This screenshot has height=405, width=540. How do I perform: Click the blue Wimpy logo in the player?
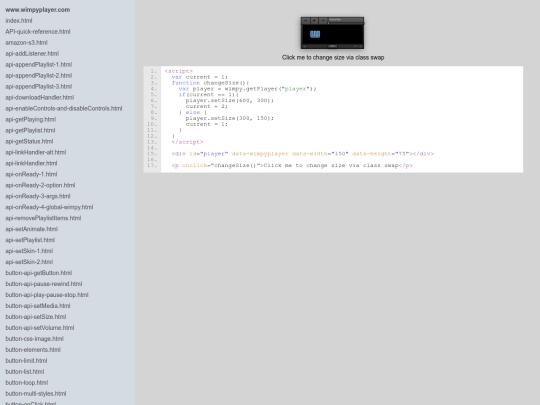tap(315, 34)
